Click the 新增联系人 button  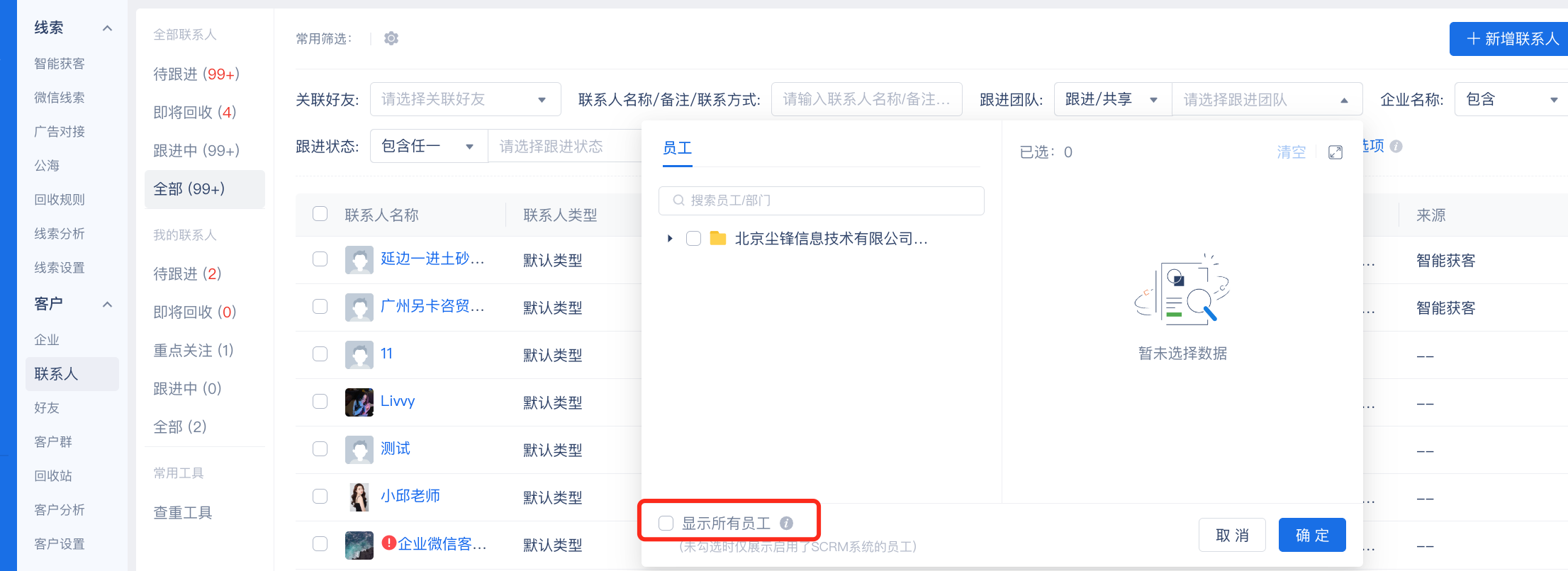pyautogui.click(x=1510, y=39)
